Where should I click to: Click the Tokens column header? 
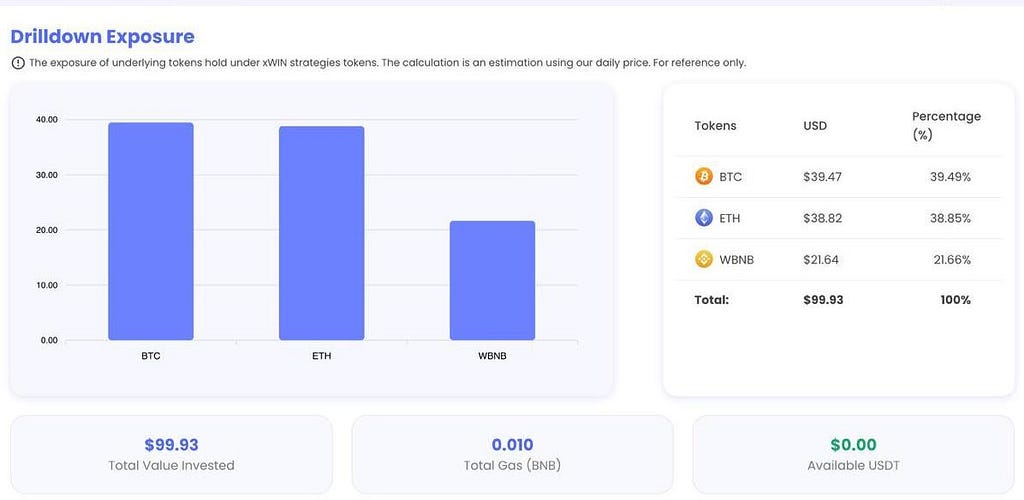[x=715, y=125]
